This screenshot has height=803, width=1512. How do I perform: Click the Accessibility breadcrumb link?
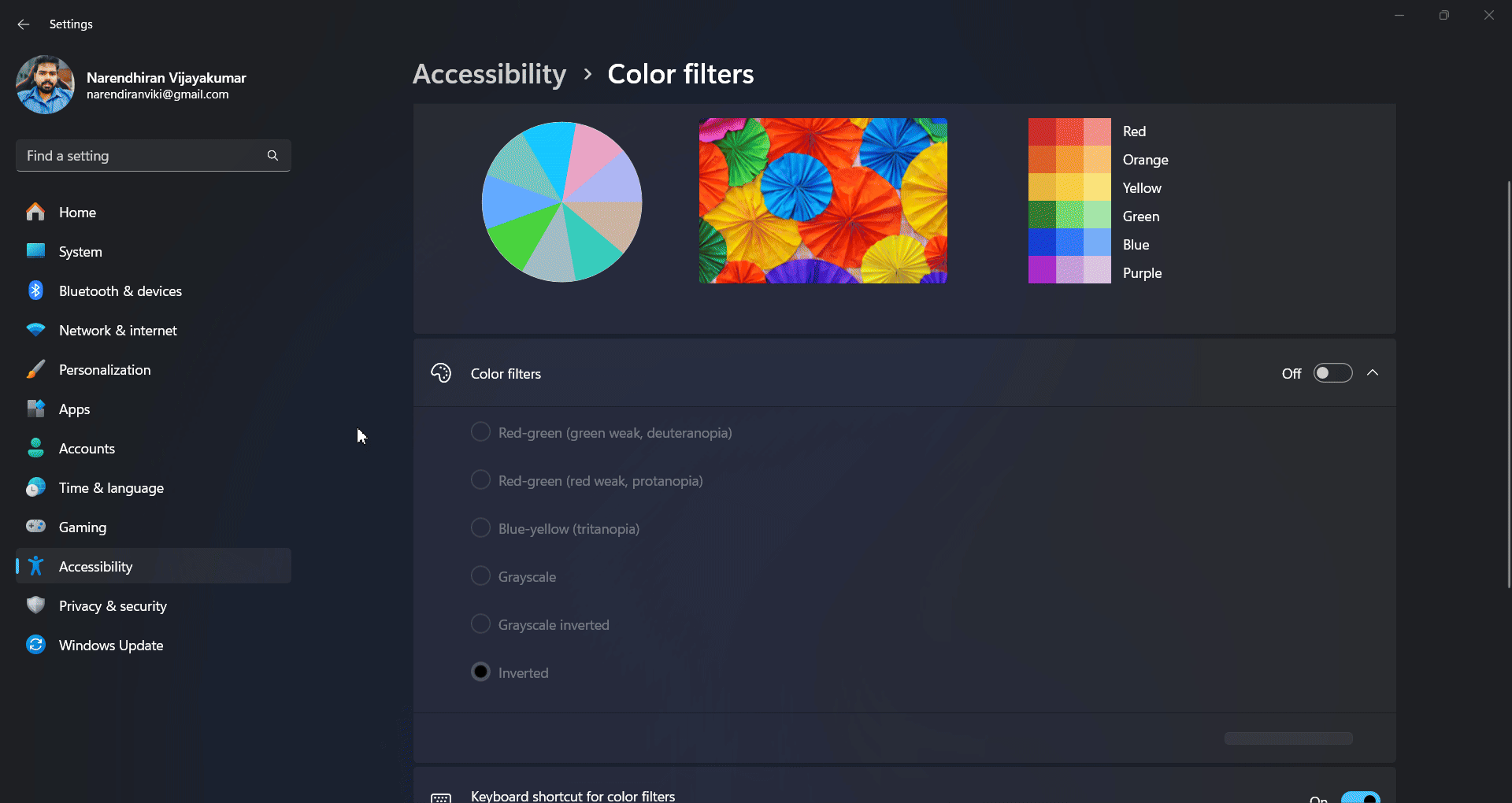click(x=489, y=74)
